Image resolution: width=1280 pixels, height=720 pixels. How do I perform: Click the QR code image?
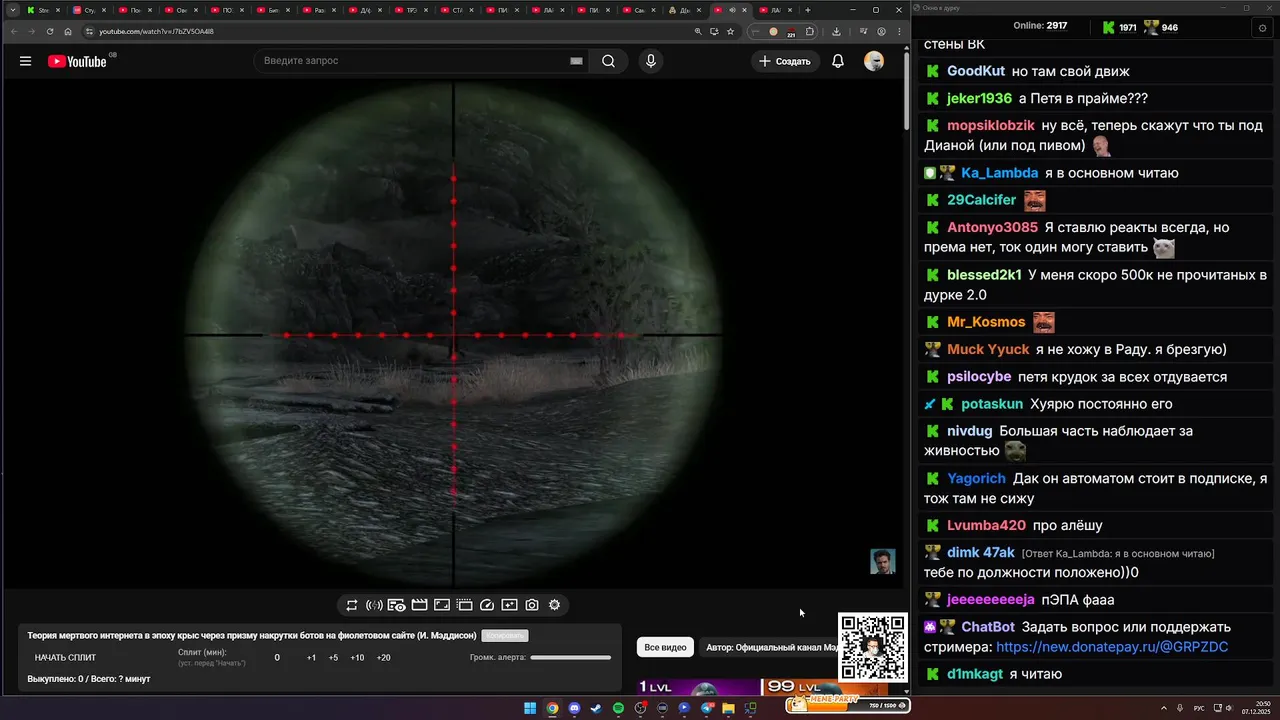point(872,647)
